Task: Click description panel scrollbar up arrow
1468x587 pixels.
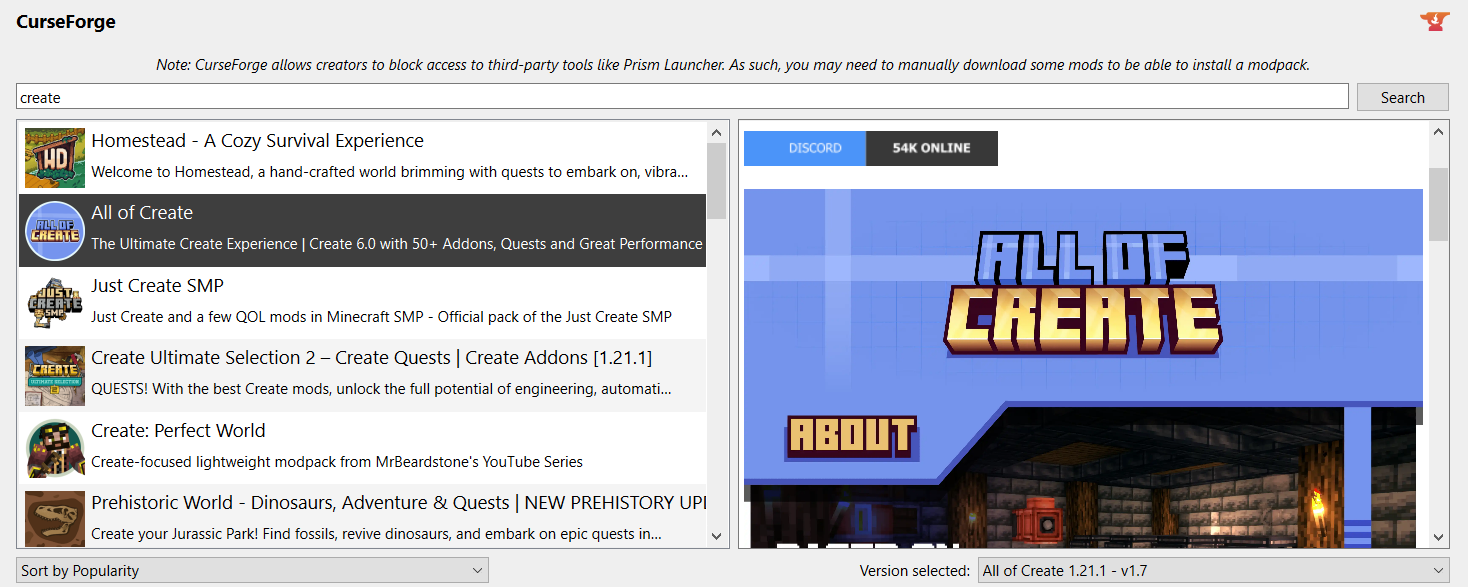Action: [x=1438, y=132]
